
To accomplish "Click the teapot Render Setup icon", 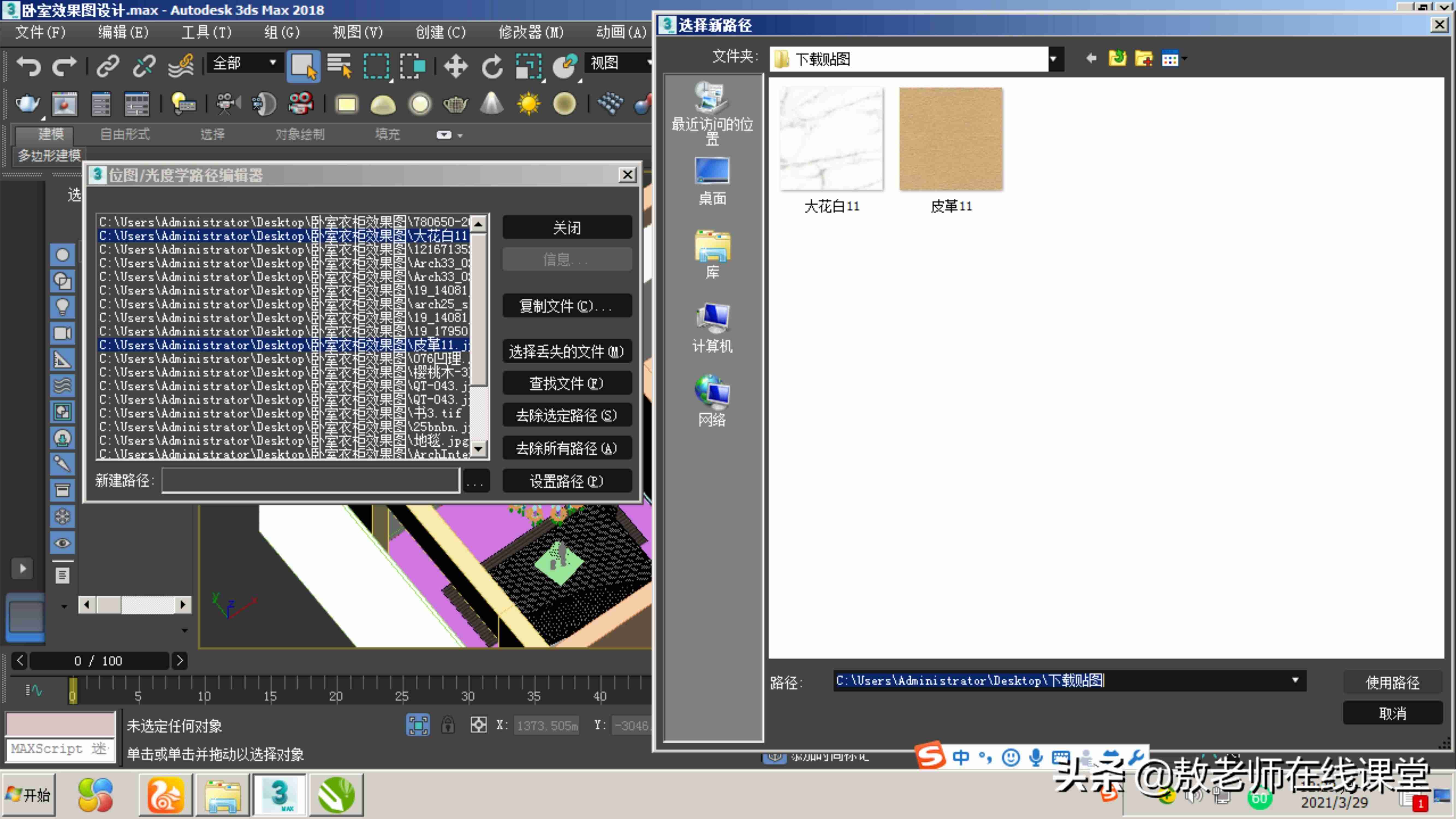I will pyautogui.click(x=27, y=104).
